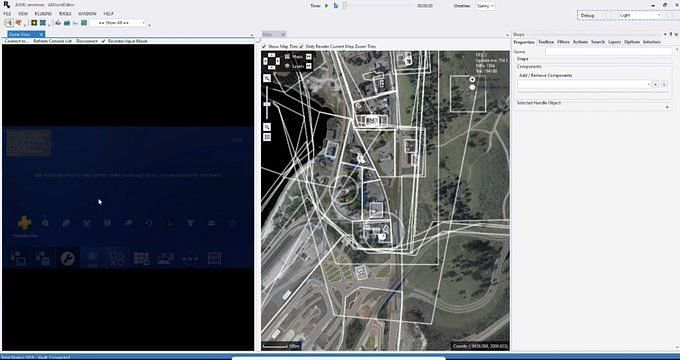Open the Weather dropdown set to Sunny
680x360 pixels.
[485, 6]
